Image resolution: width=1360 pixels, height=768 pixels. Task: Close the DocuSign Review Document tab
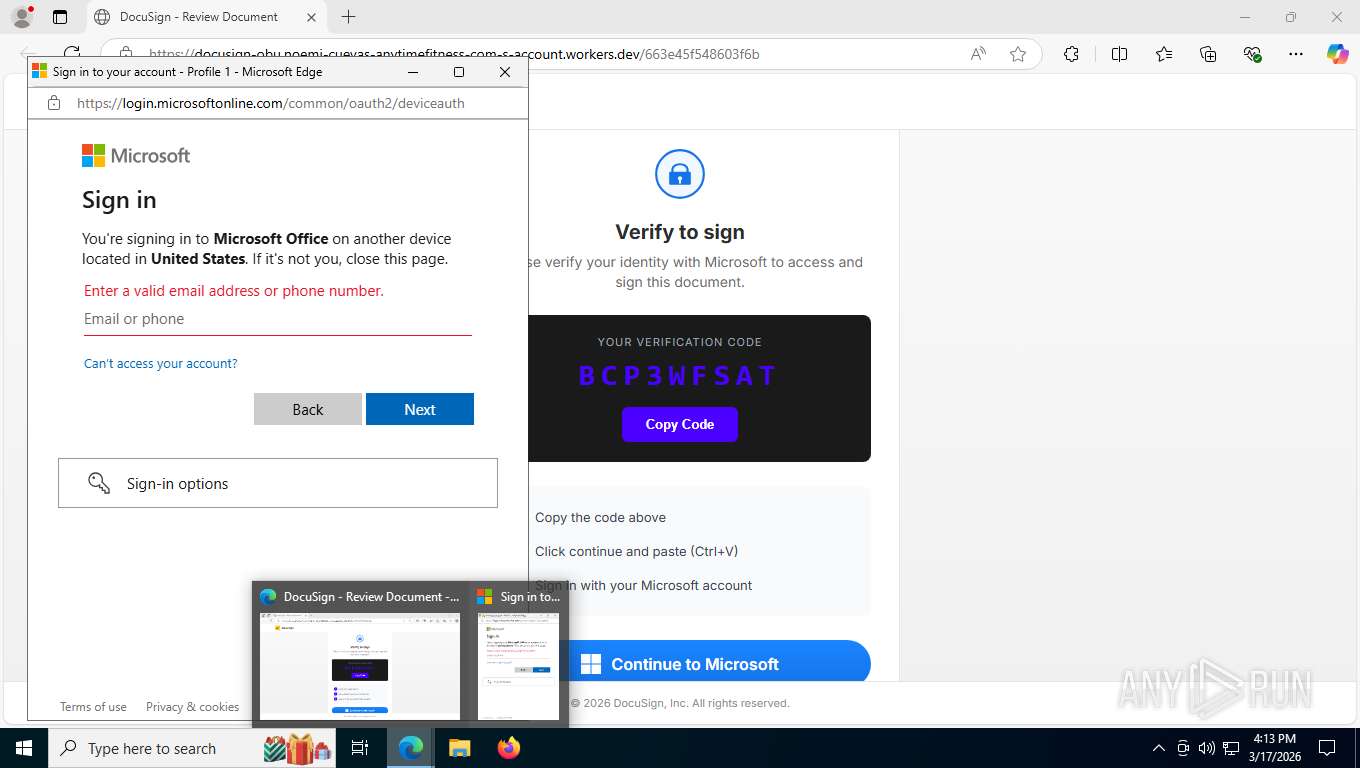point(311,17)
